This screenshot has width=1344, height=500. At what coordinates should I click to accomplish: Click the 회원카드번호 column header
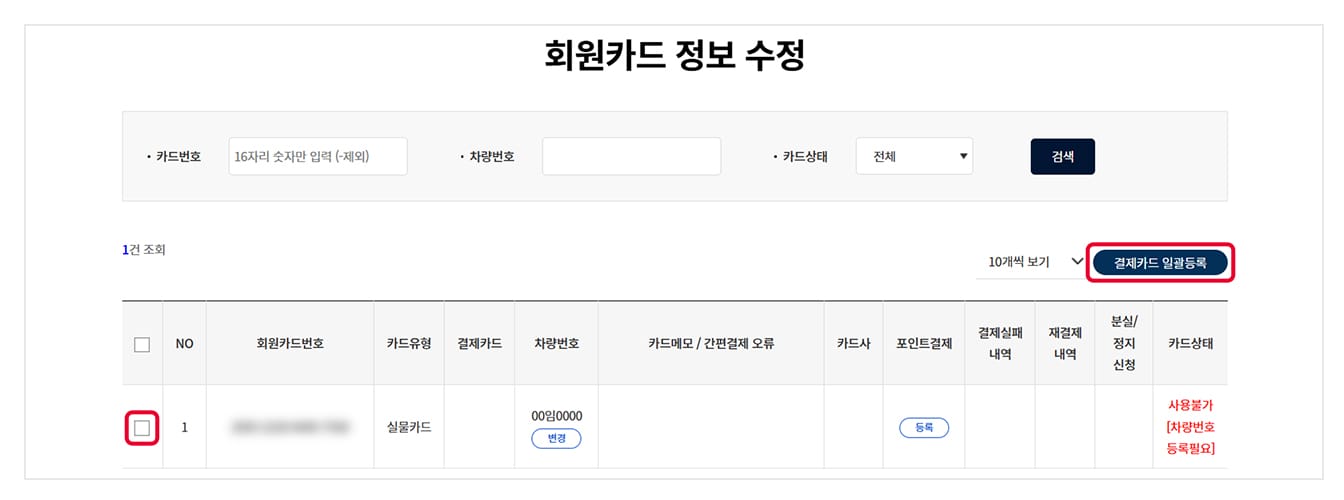(290, 344)
